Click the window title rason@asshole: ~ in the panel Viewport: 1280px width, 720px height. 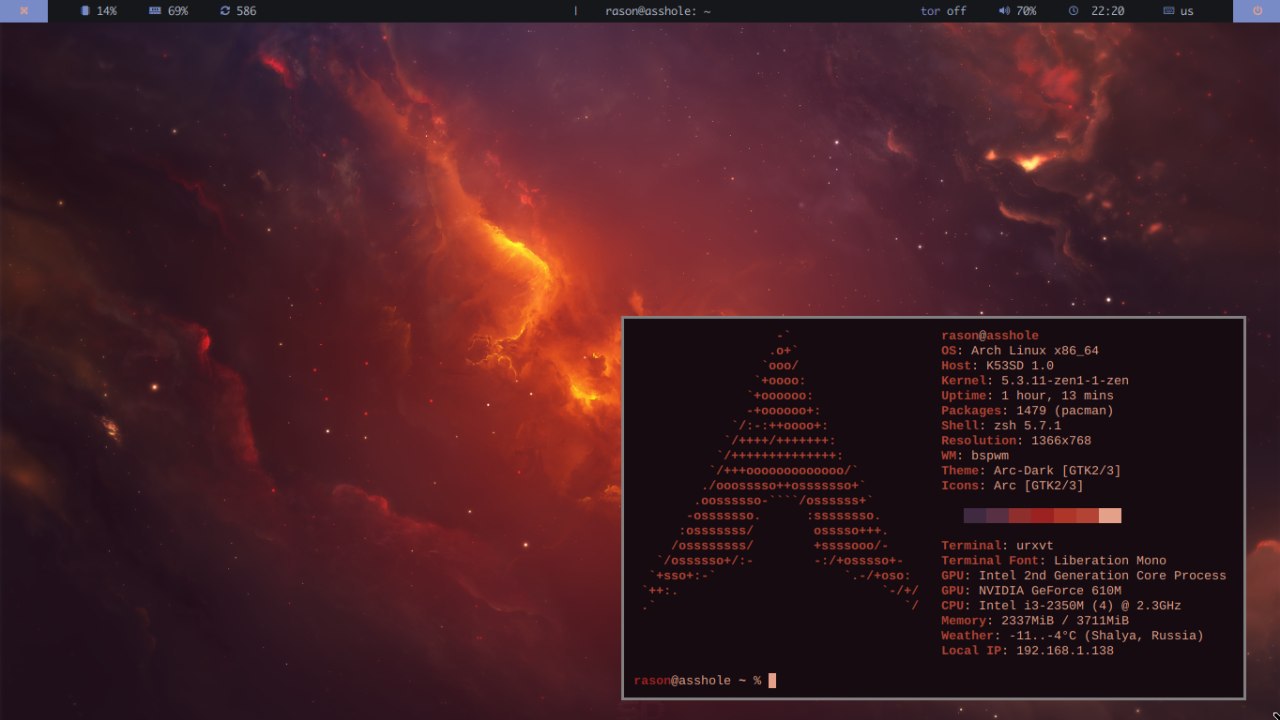coord(658,11)
